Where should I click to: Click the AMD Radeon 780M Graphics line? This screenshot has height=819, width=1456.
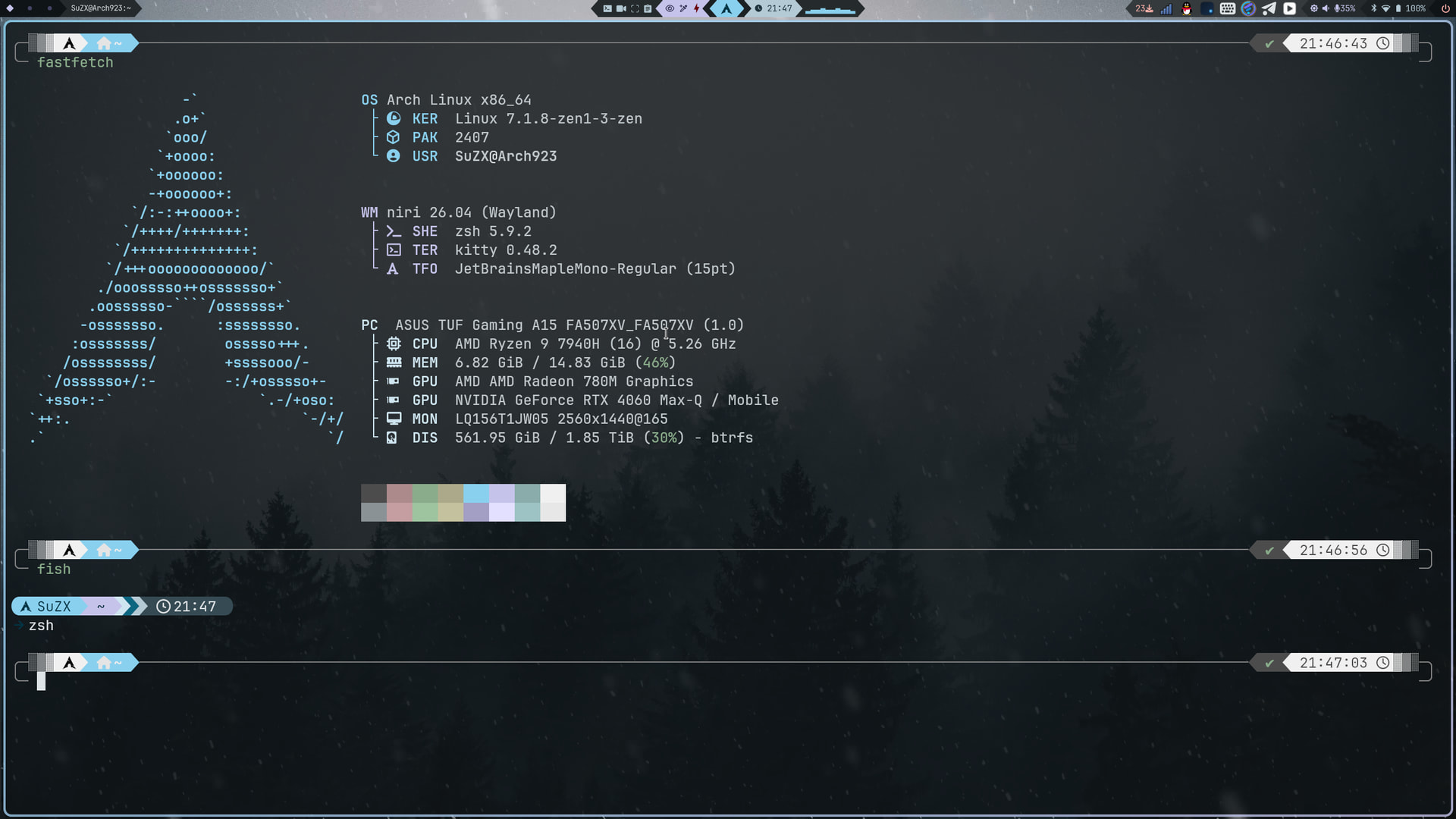[x=574, y=381]
